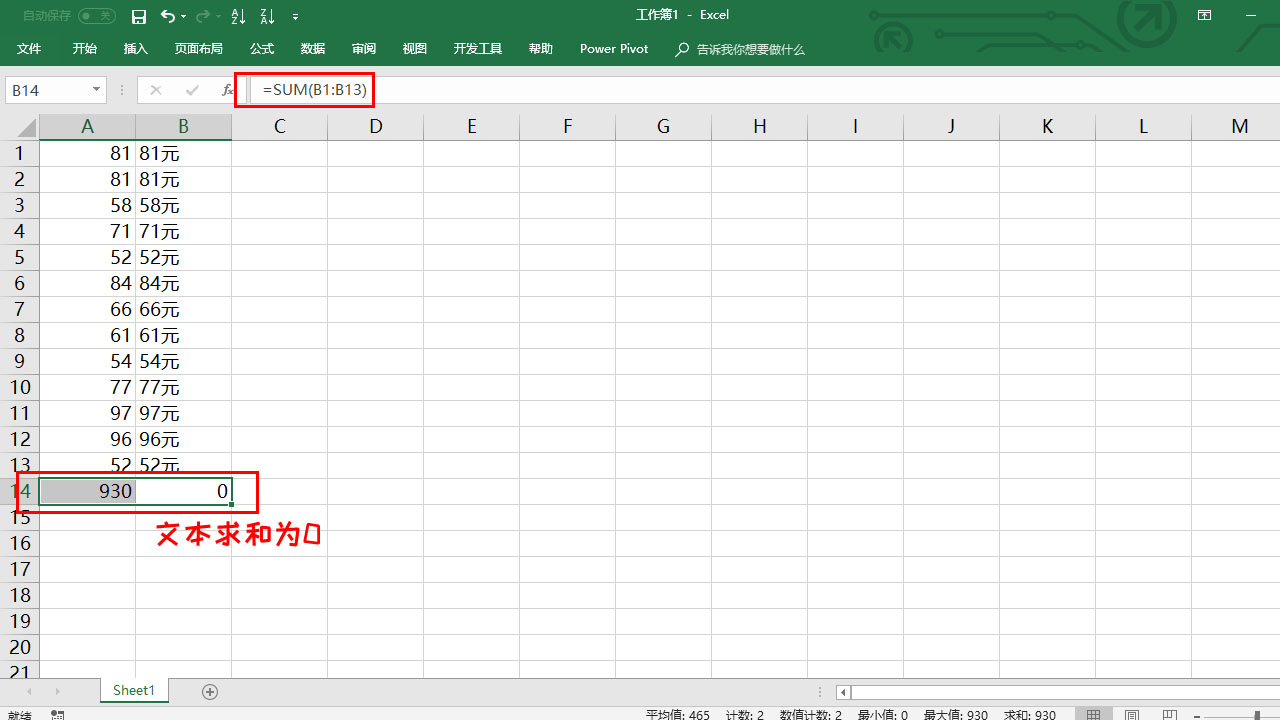Add a new sheet with plus icon
This screenshot has height=720, width=1280.
pyautogui.click(x=210, y=691)
